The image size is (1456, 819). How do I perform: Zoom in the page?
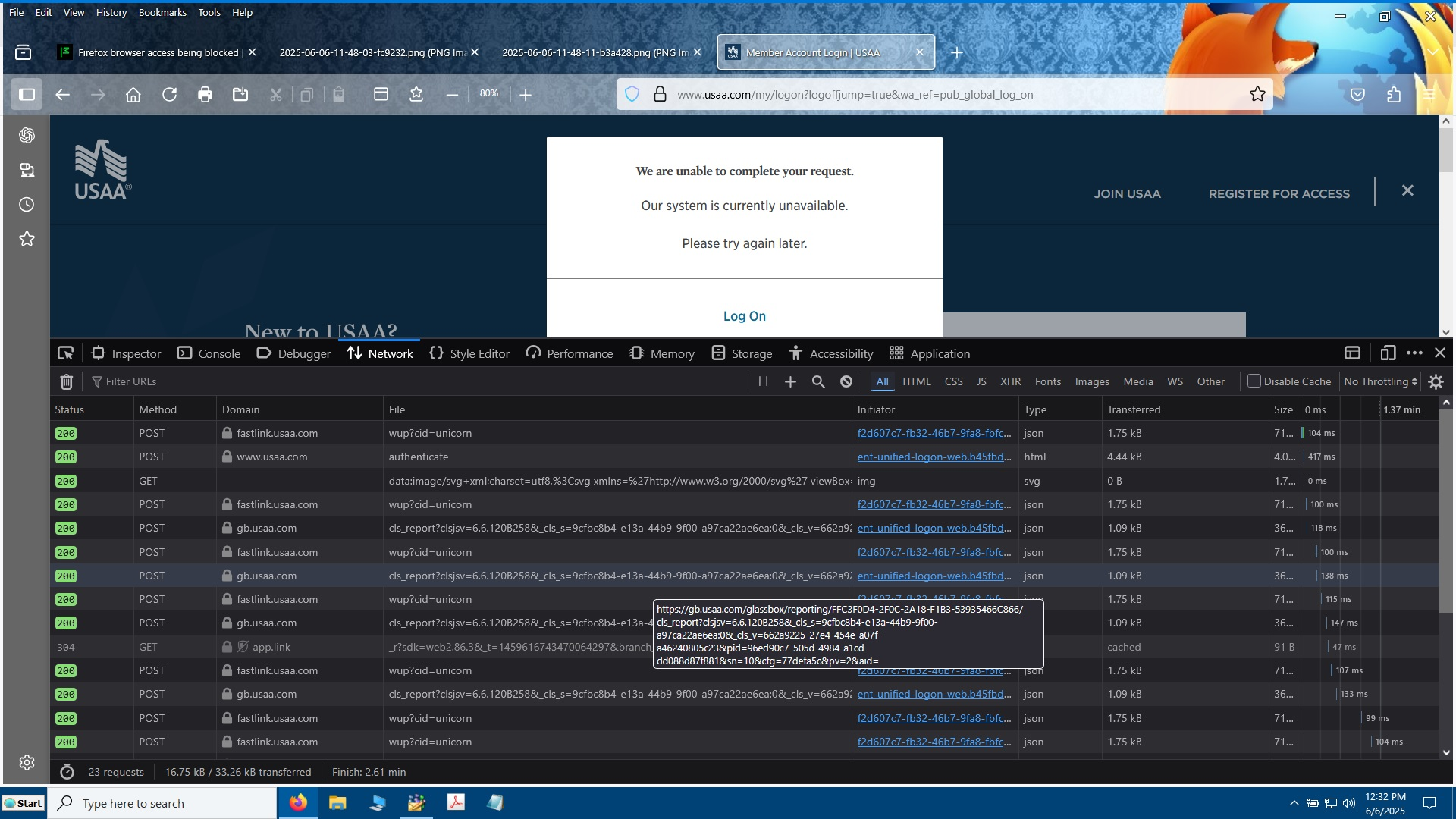coord(526,94)
